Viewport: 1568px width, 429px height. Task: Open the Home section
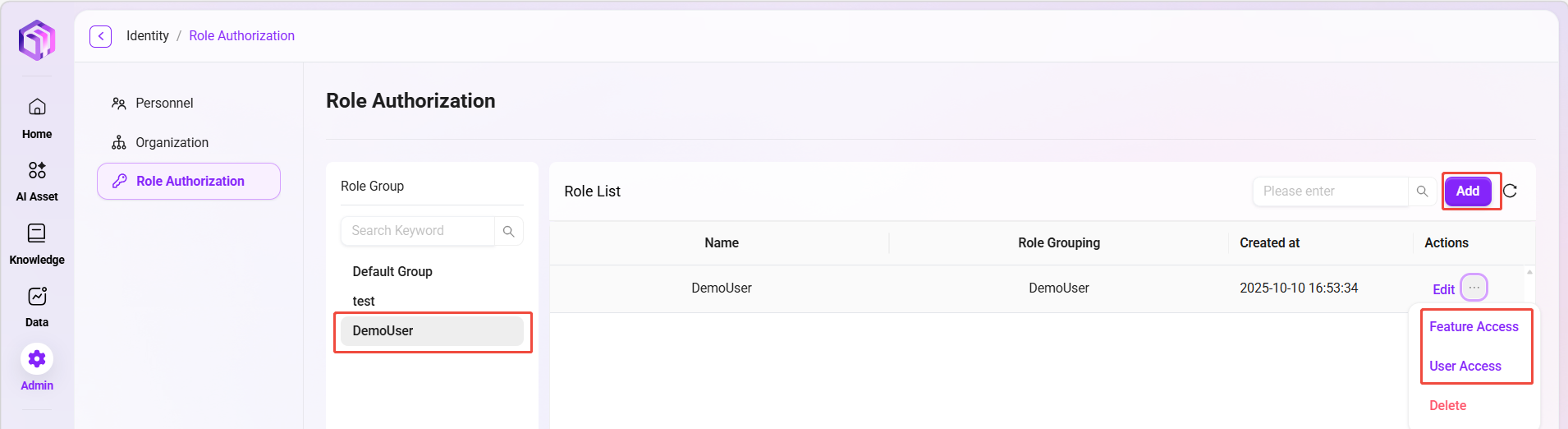pos(37,118)
